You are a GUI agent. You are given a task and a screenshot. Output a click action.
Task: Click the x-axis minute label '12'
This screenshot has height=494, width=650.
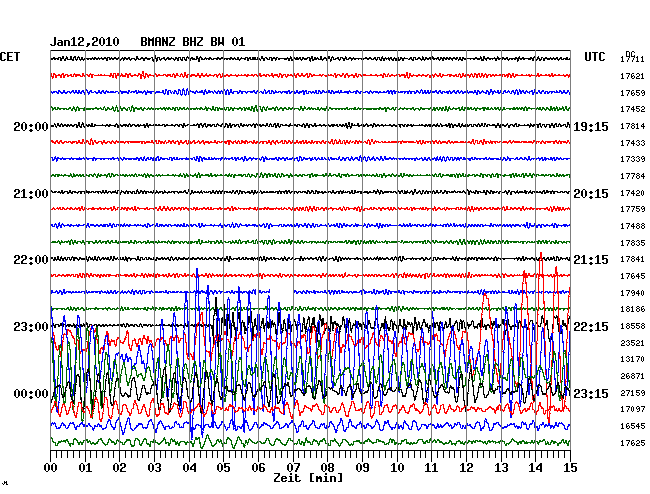466,468
